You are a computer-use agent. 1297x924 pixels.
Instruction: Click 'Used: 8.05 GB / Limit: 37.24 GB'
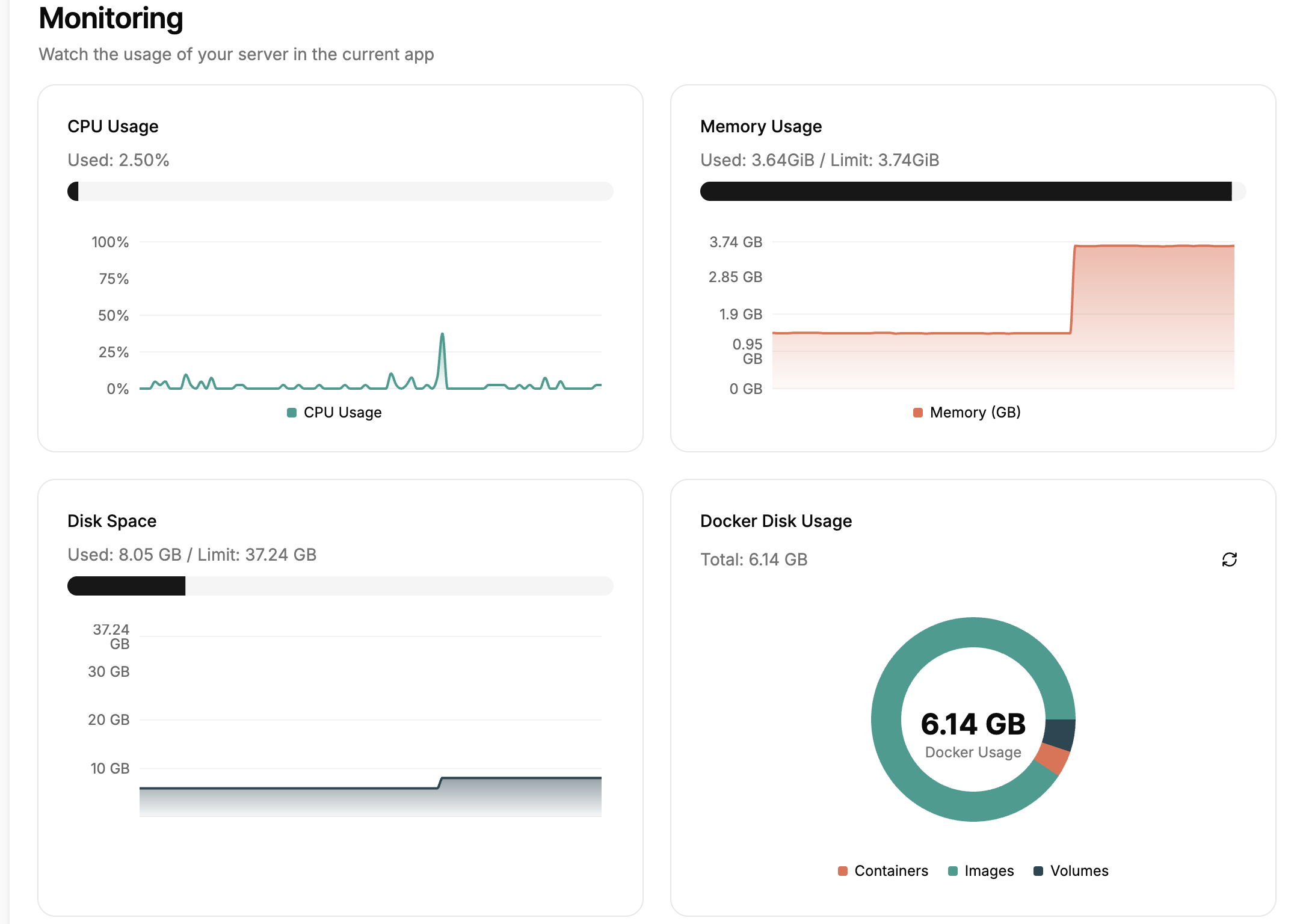[x=192, y=555]
